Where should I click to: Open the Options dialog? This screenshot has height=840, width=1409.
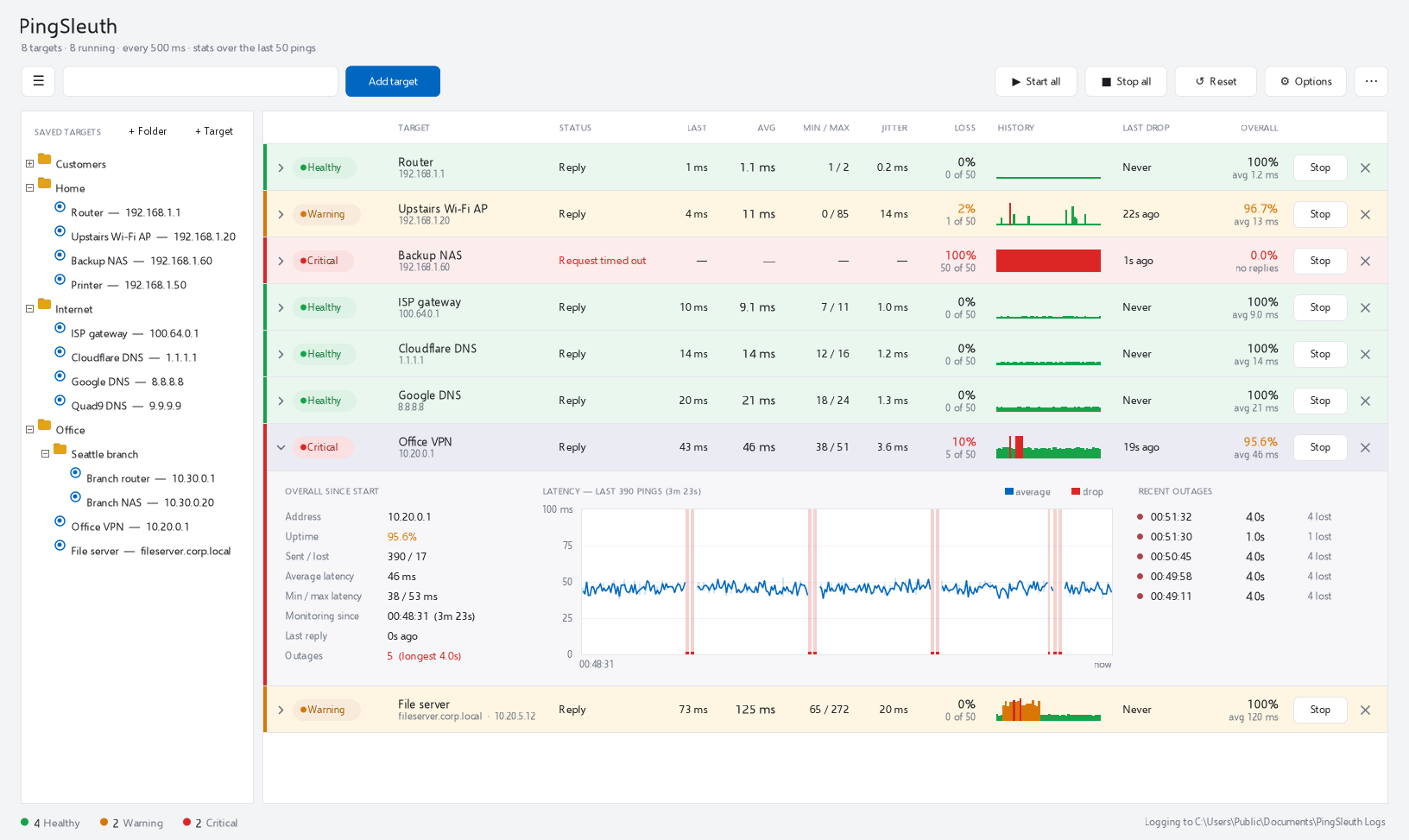(1305, 81)
